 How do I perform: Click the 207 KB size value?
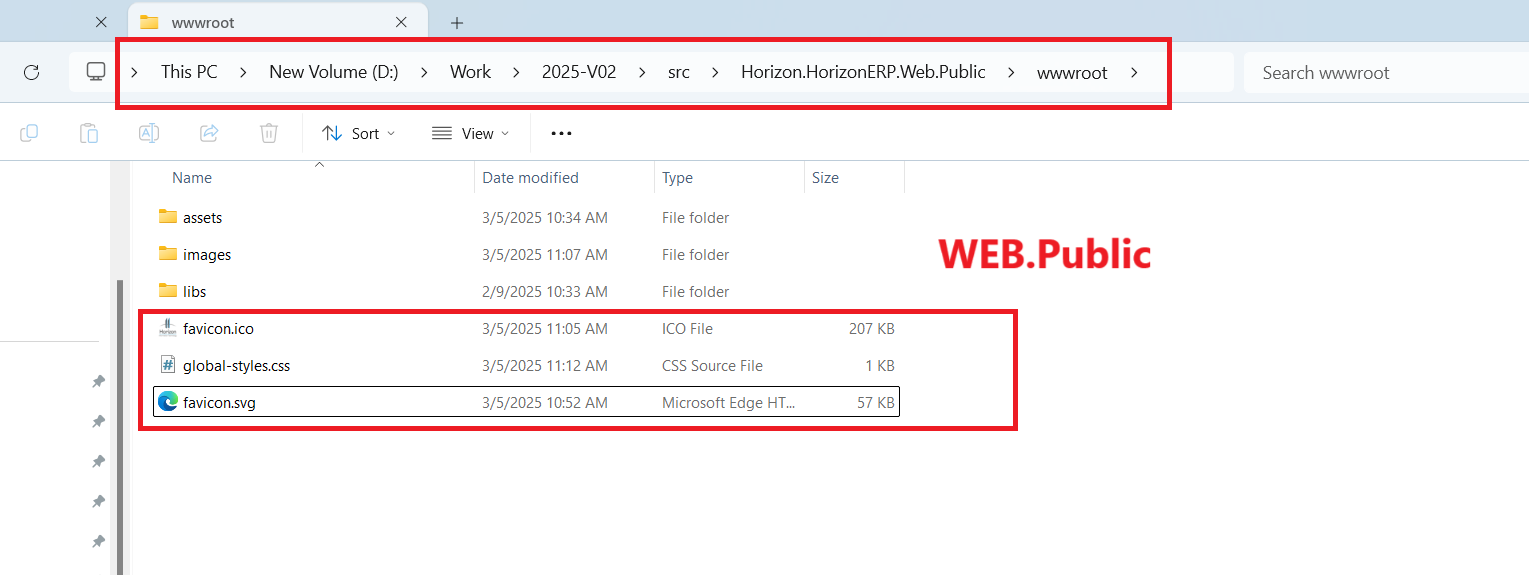point(871,328)
